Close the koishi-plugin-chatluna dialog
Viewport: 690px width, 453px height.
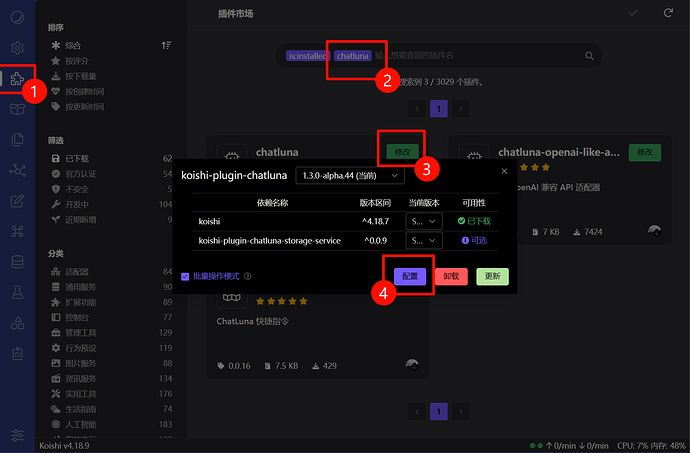503,172
